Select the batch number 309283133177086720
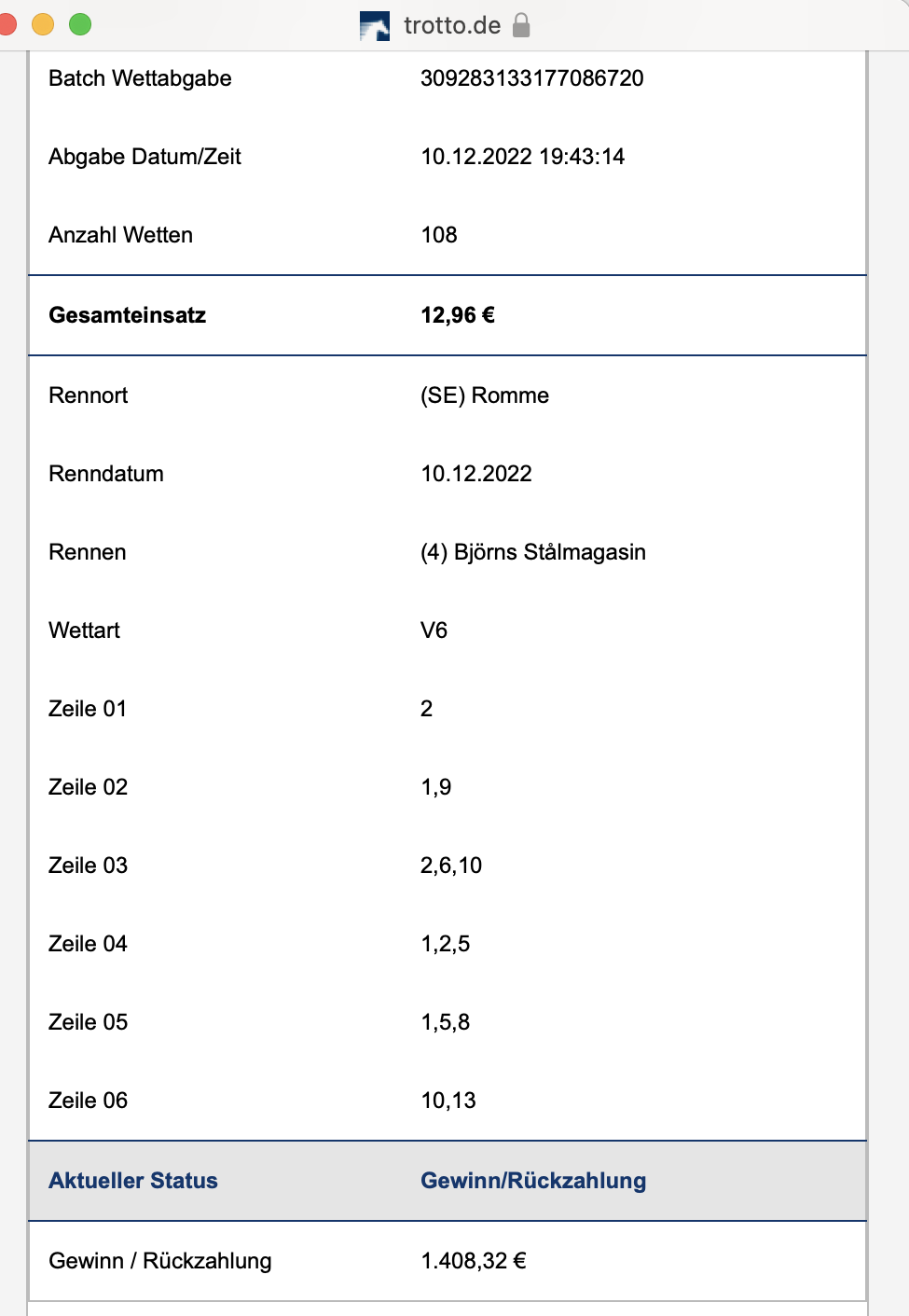 pyautogui.click(x=532, y=78)
